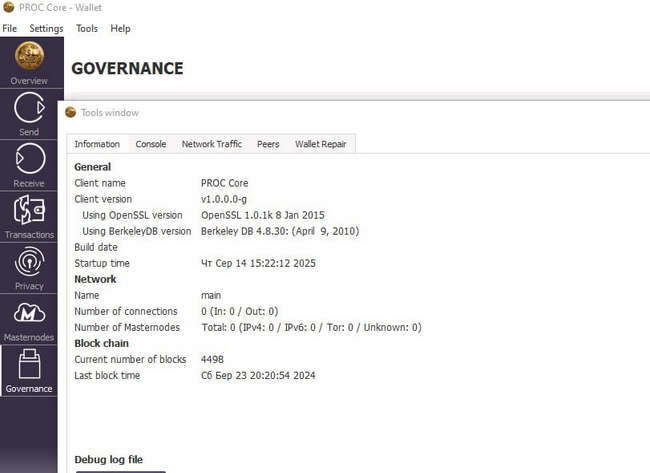Open the File menu

pyautogui.click(x=10, y=28)
